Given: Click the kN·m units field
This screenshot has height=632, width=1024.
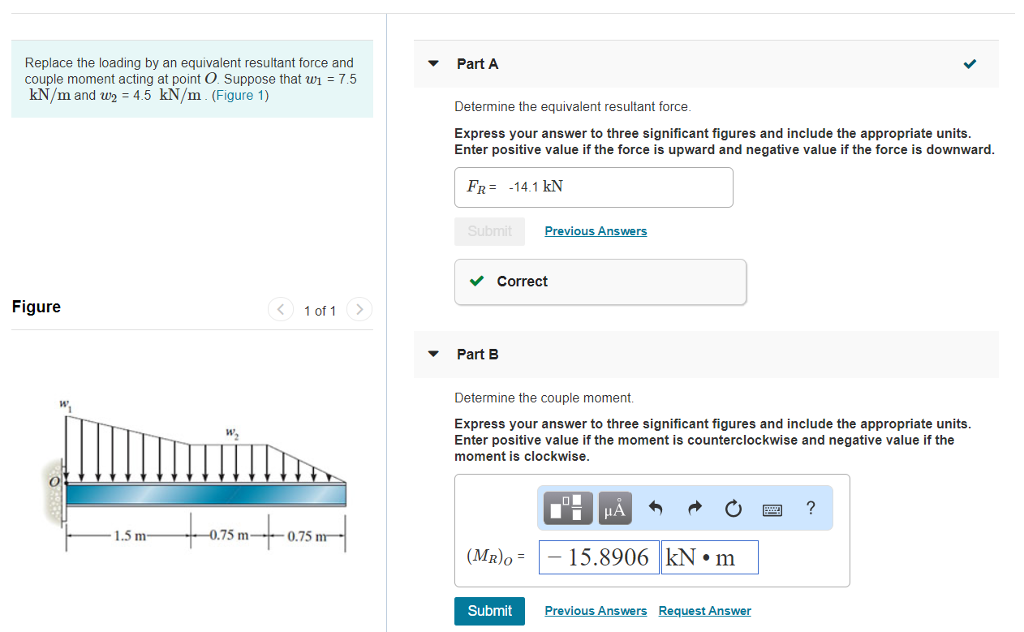Looking at the screenshot, I should pyautogui.click(x=710, y=557).
